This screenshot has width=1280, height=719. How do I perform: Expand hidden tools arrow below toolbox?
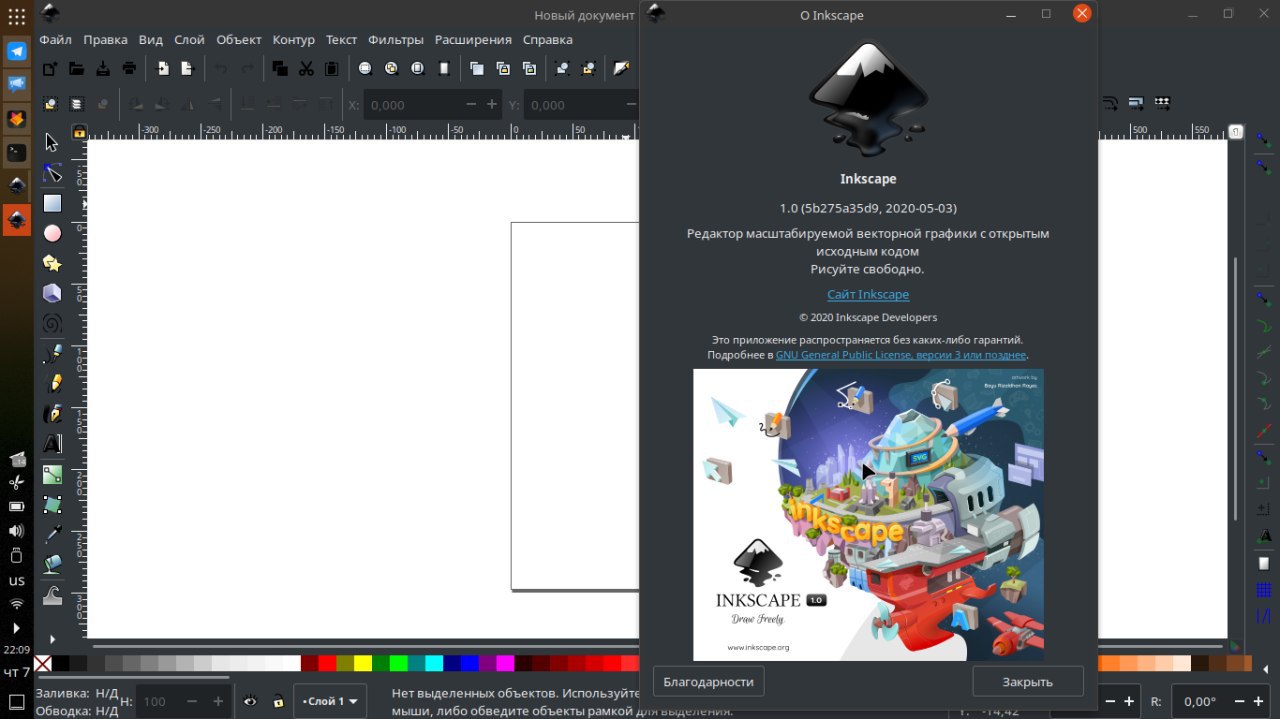pos(52,638)
